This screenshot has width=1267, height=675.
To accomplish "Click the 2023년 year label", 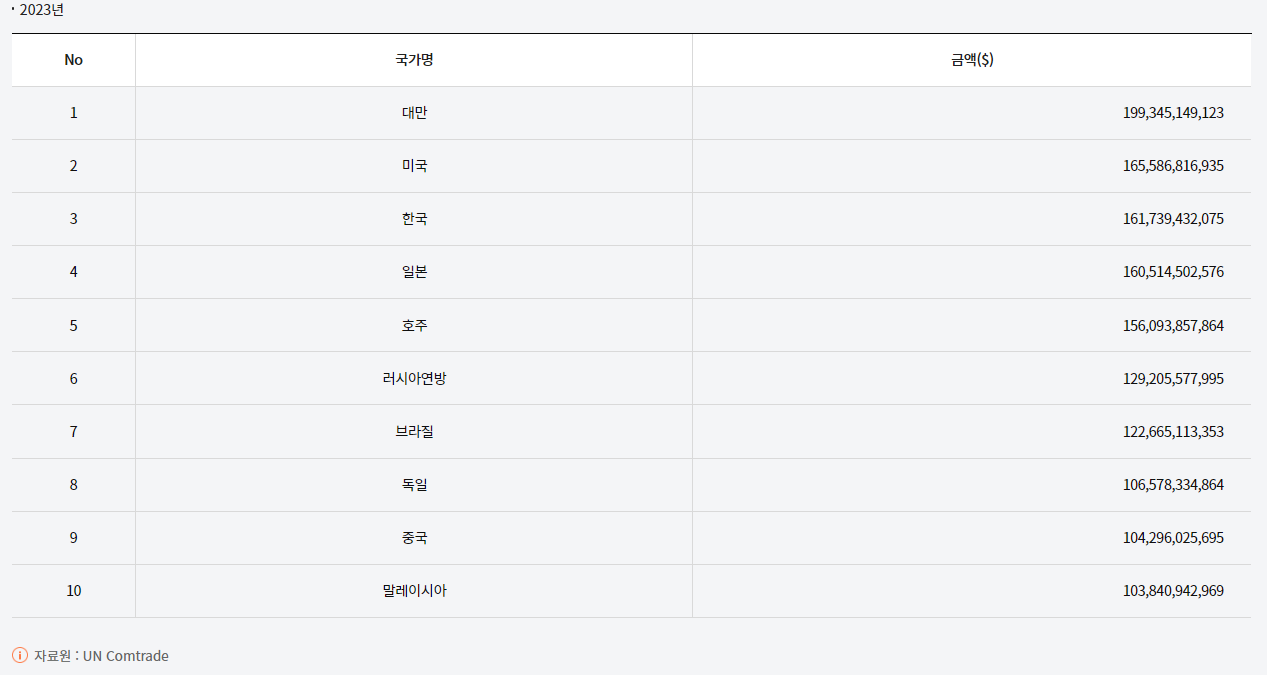I will click(x=41, y=10).
